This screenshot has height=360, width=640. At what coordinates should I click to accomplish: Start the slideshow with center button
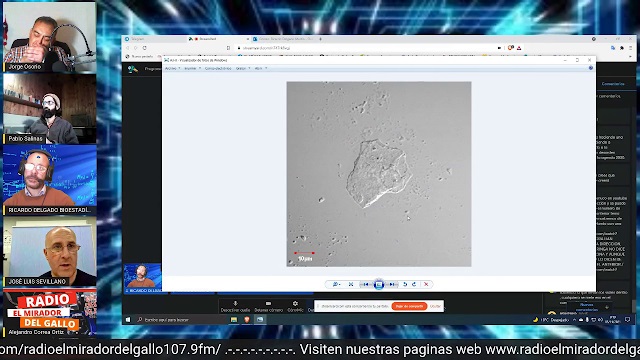[x=379, y=284]
